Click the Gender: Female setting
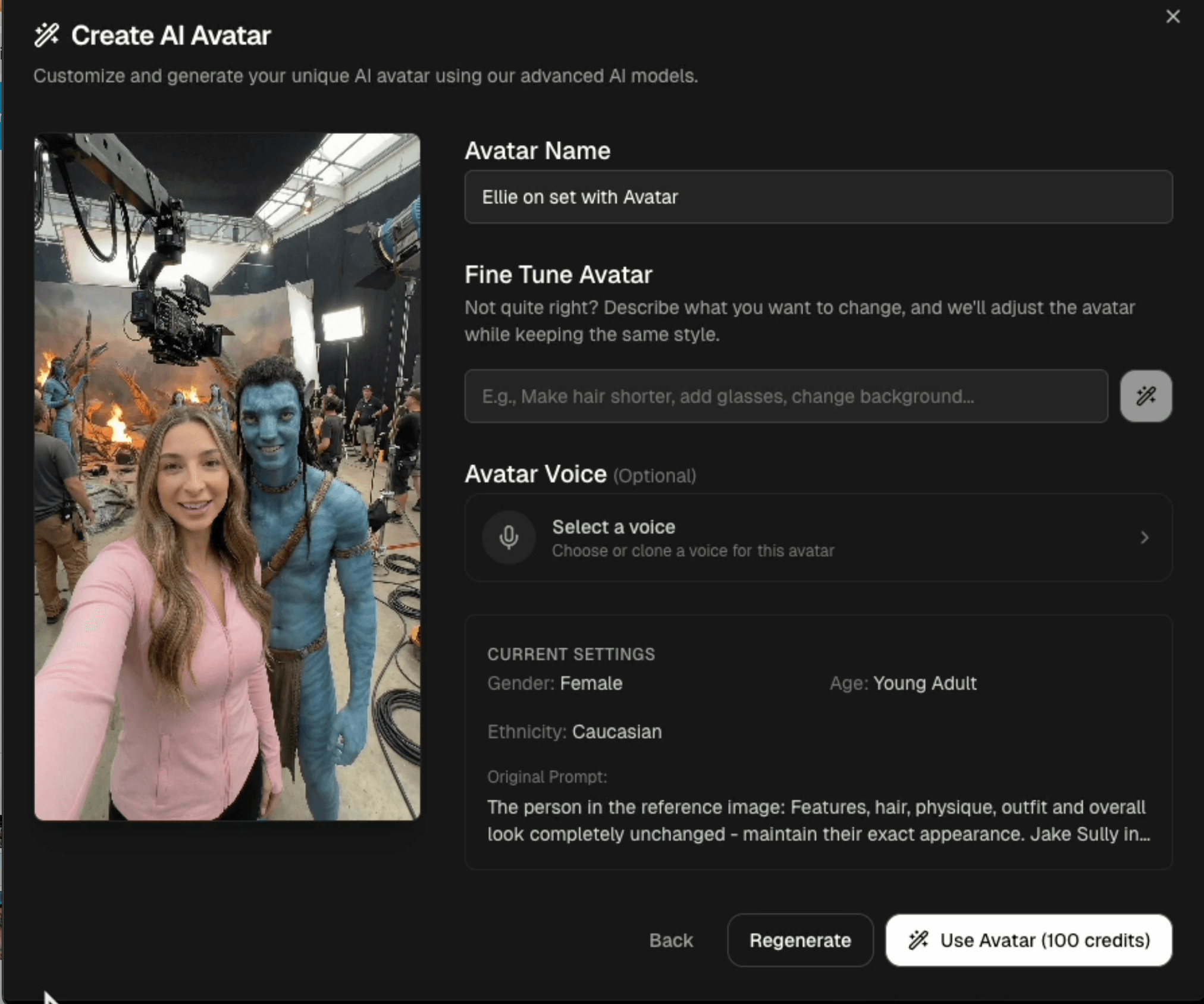Screen dimensions: 1204x1004 554,683
